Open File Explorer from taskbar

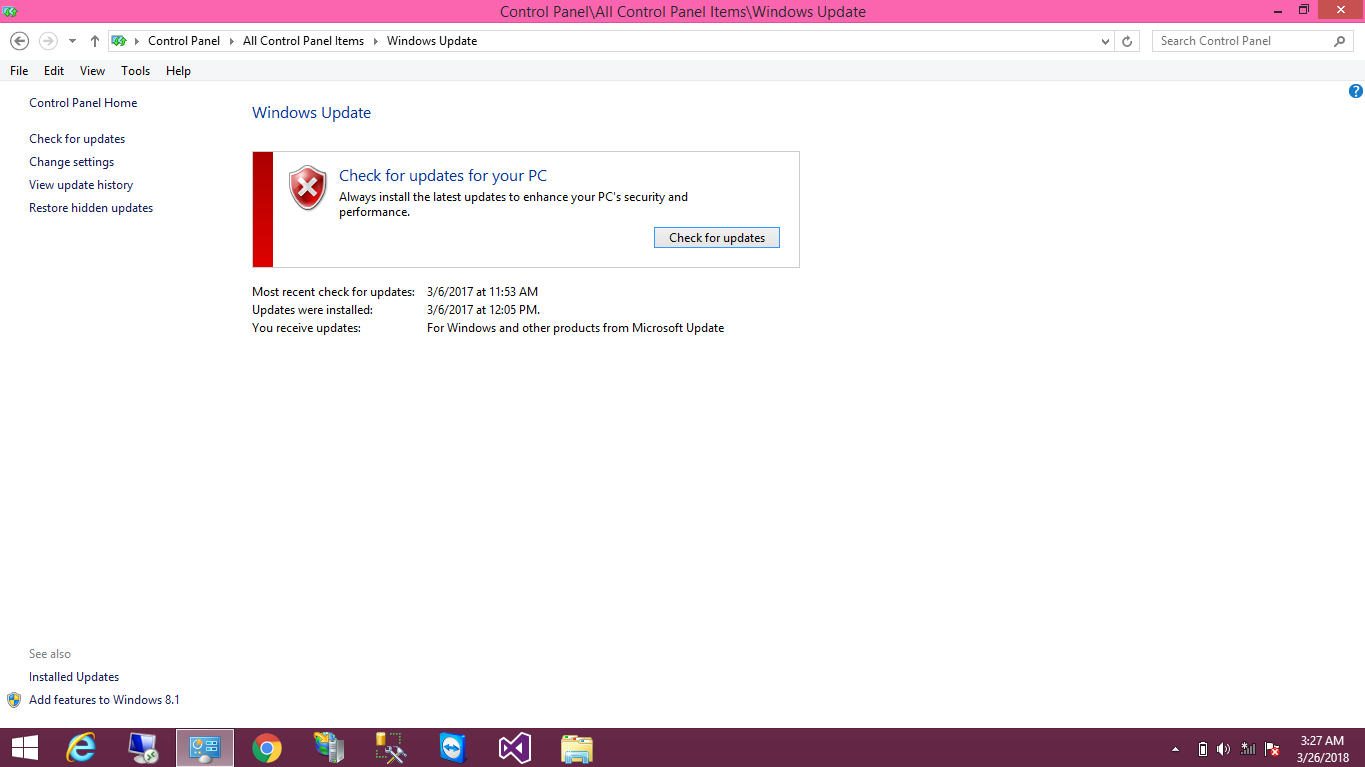[x=577, y=748]
